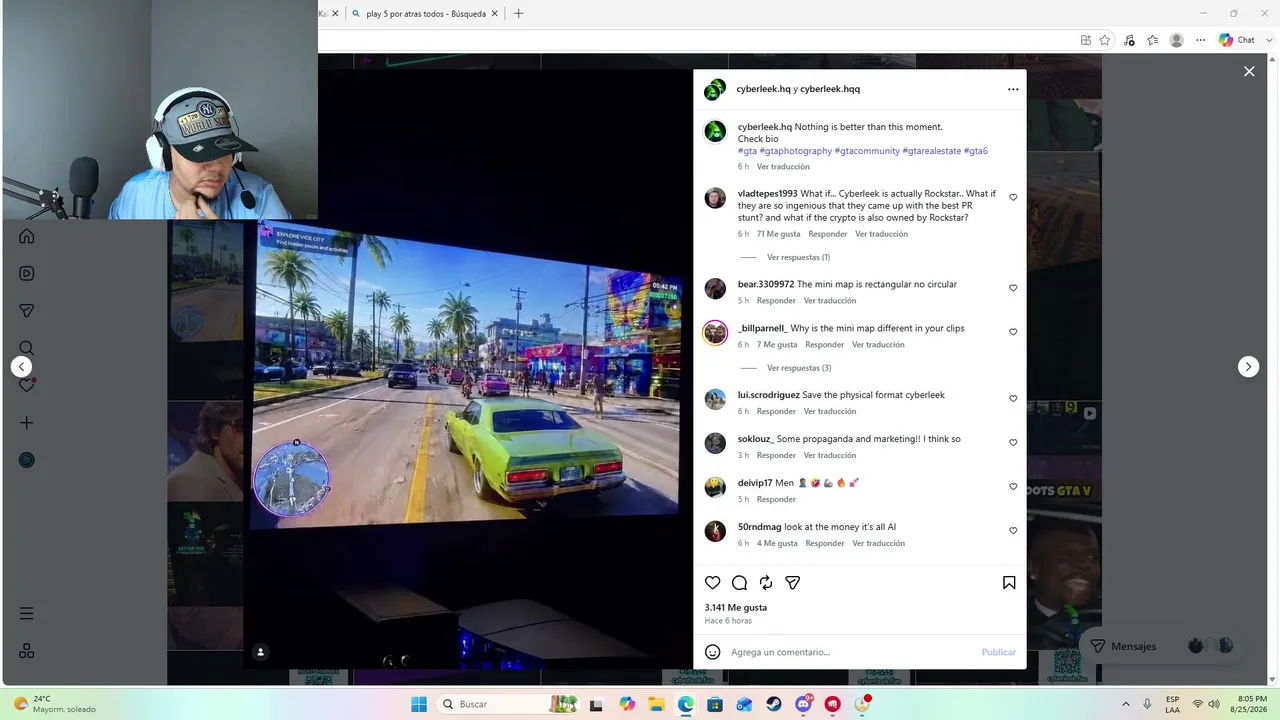
Task: Share the post with the paper-plane icon
Action: [x=793, y=583]
